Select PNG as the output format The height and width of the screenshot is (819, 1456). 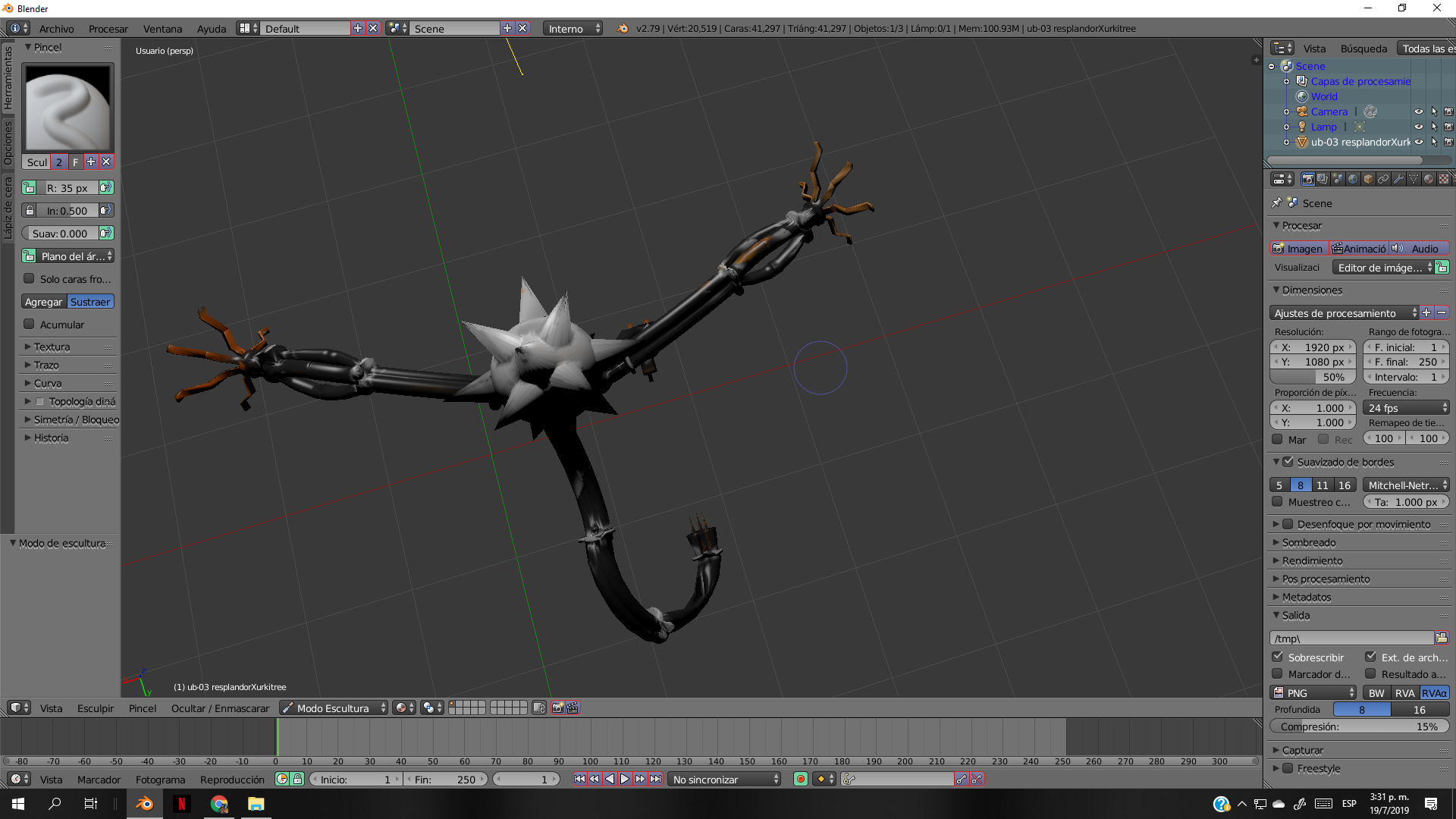point(1313,692)
